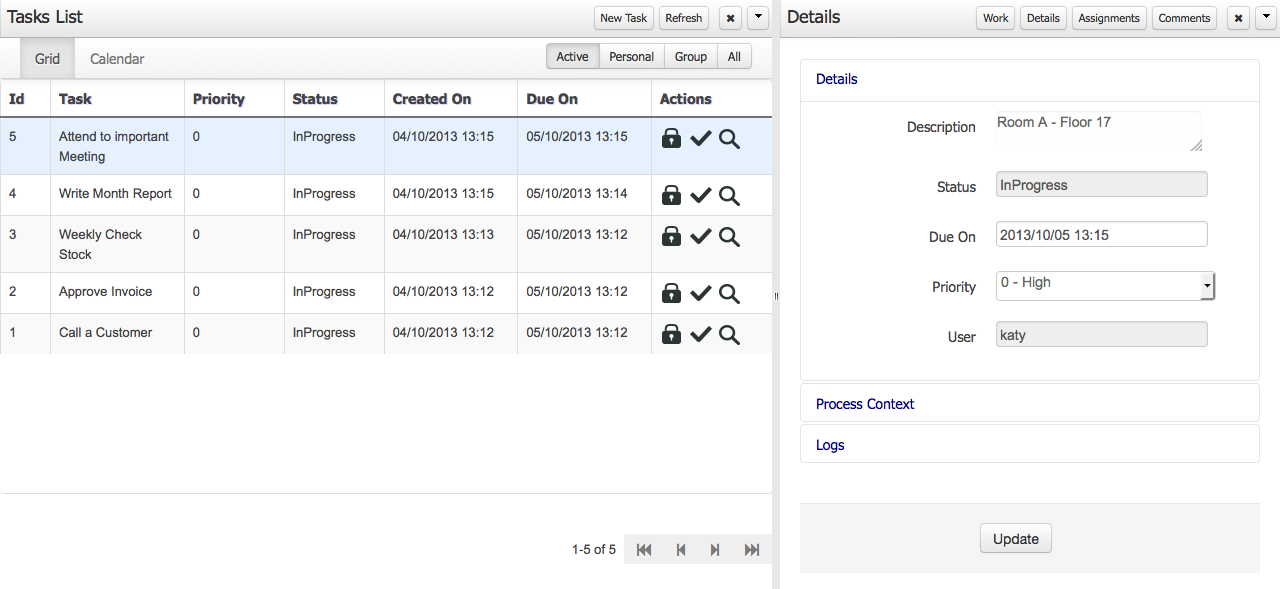Filter tasks by Active
Viewport: 1280px width, 589px height.
(572, 57)
